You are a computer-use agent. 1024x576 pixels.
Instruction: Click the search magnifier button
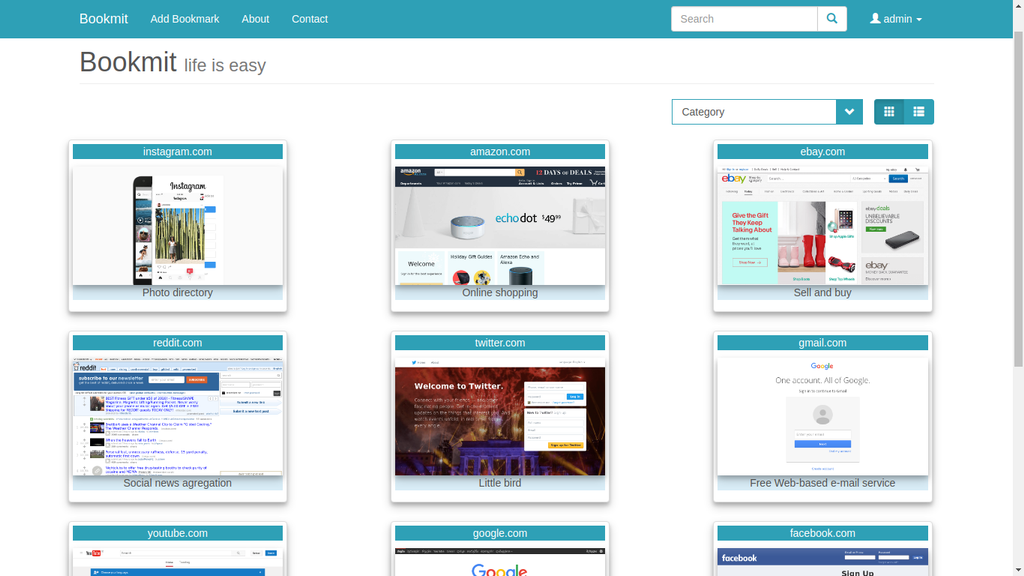(x=832, y=19)
